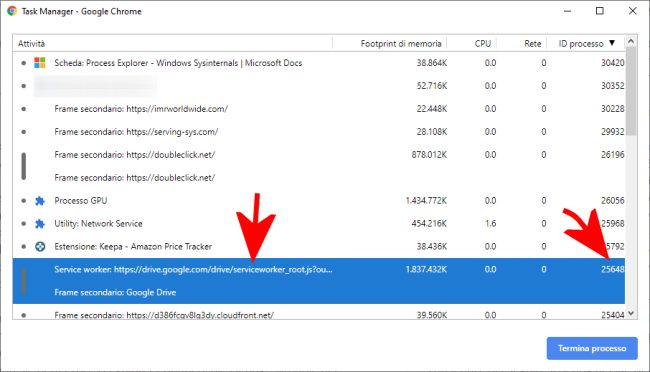Select Frame secondario imrworldwide.com row
Image resolution: width=650 pixels, height=372 pixels.
tap(319, 109)
